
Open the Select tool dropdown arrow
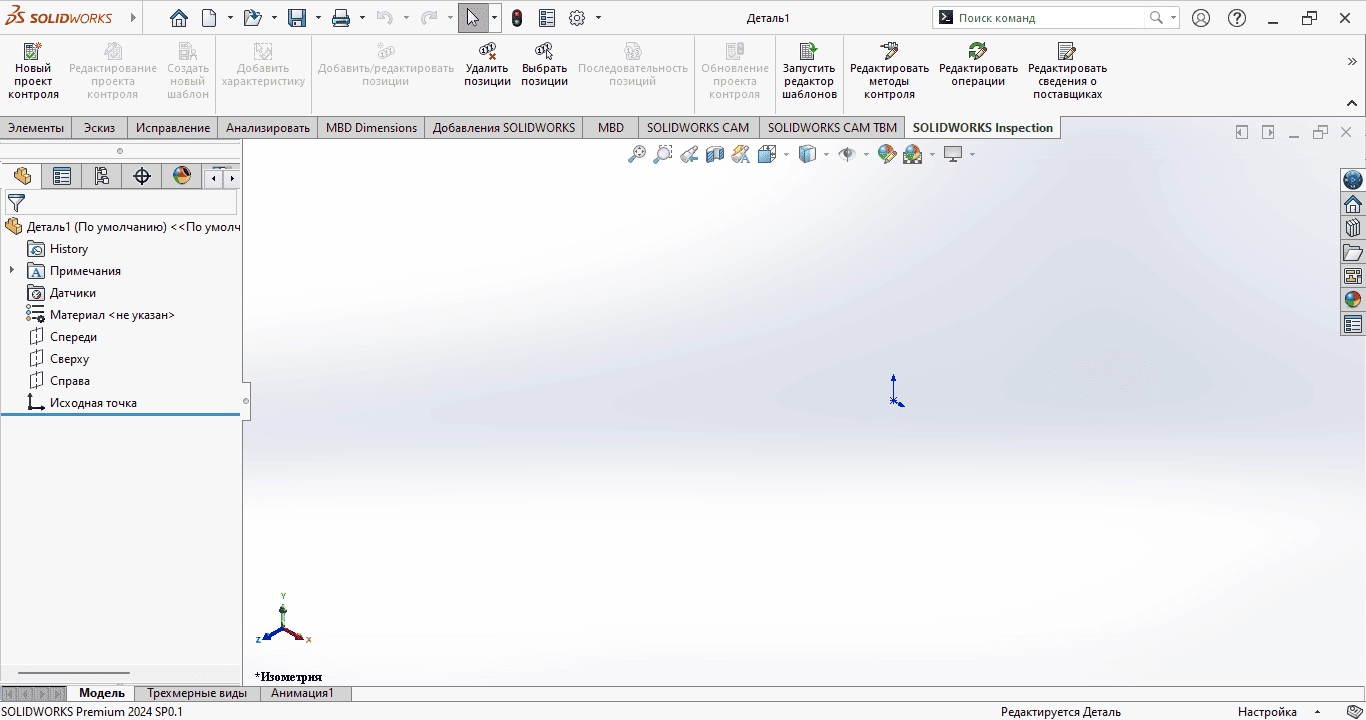click(x=494, y=18)
